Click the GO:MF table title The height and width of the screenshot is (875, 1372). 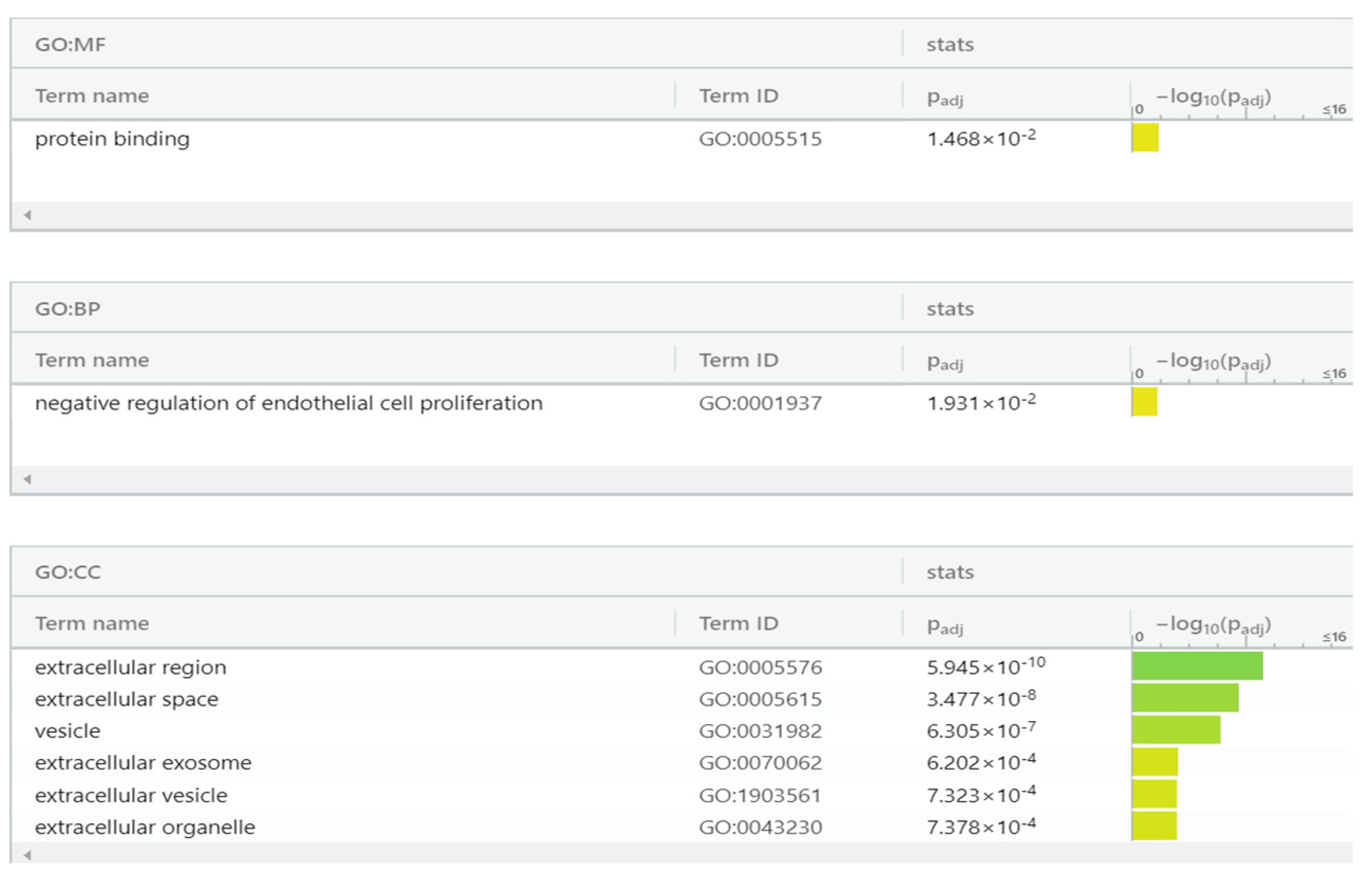[70, 44]
